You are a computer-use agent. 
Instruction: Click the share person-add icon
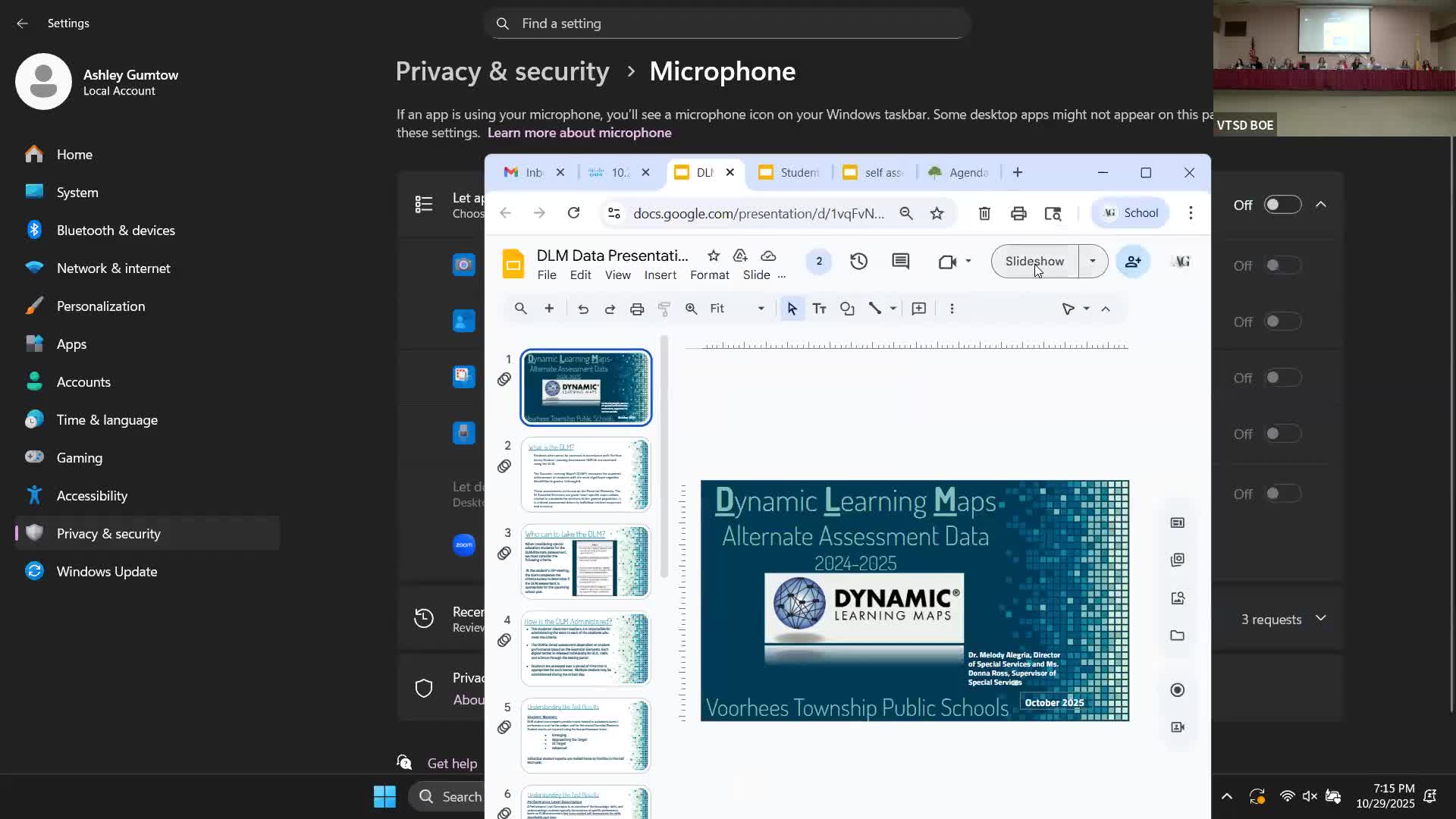[1133, 262]
